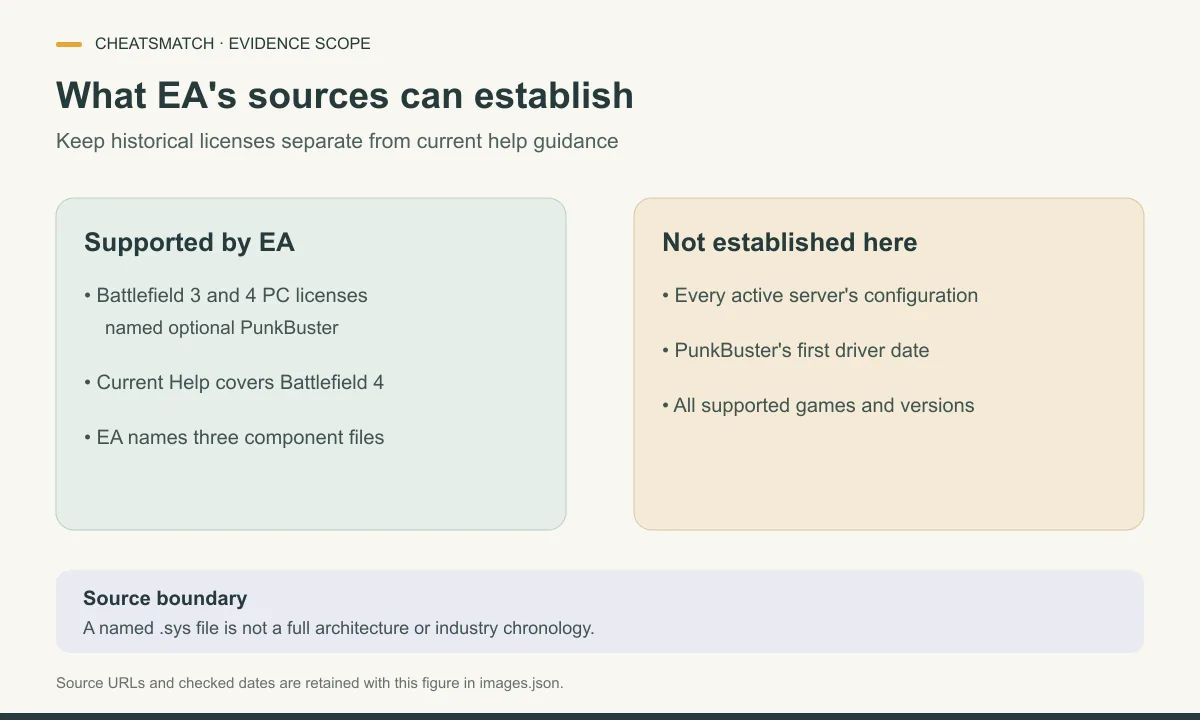The height and width of the screenshot is (720, 1200).
Task: Click the title 'What EA's sources can establish'
Action: tap(345, 95)
